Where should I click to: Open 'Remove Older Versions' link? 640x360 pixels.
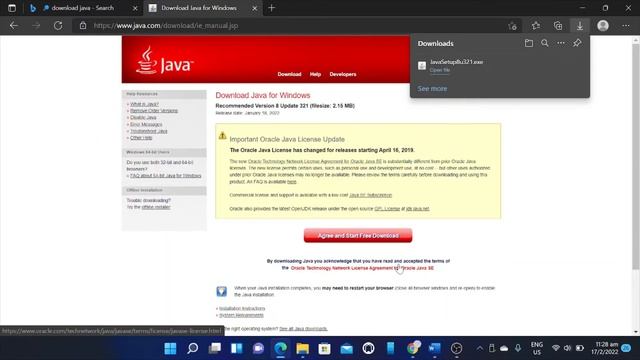[x=154, y=111]
